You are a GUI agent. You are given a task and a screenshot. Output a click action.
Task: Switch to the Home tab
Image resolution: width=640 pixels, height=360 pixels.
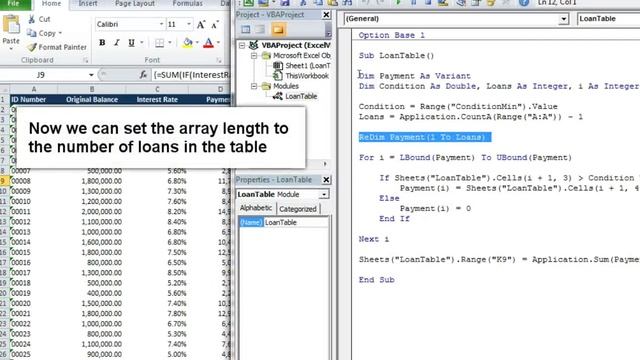pyautogui.click(x=51, y=4)
